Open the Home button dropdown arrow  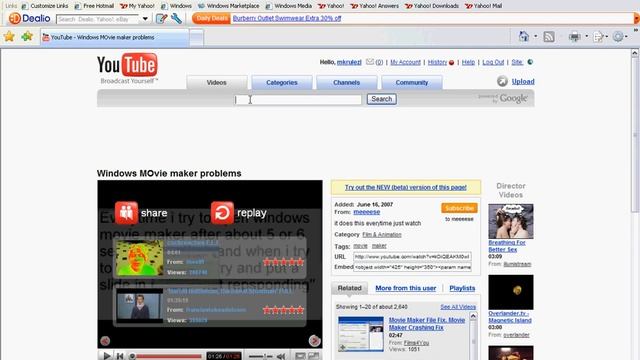click(x=536, y=37)
